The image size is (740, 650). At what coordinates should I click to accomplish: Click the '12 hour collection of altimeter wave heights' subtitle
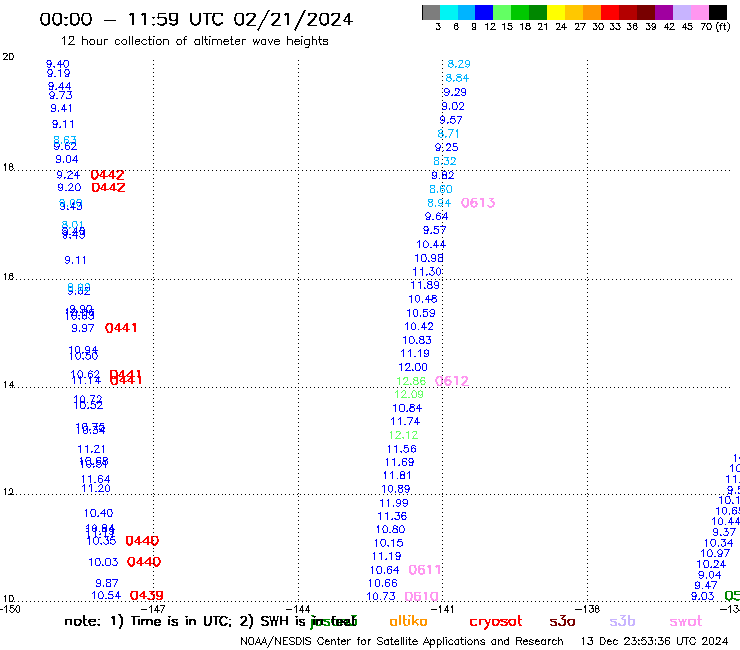(x=194, y=41)
